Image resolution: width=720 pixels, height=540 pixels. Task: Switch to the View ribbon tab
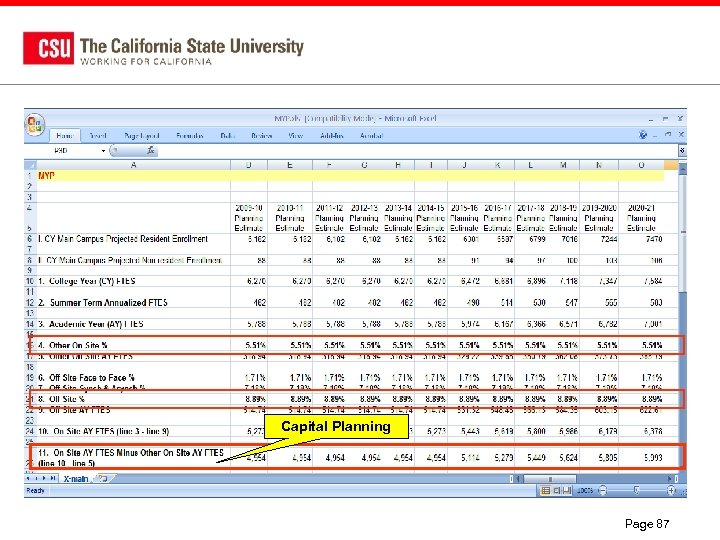click(x=296, y=135)
